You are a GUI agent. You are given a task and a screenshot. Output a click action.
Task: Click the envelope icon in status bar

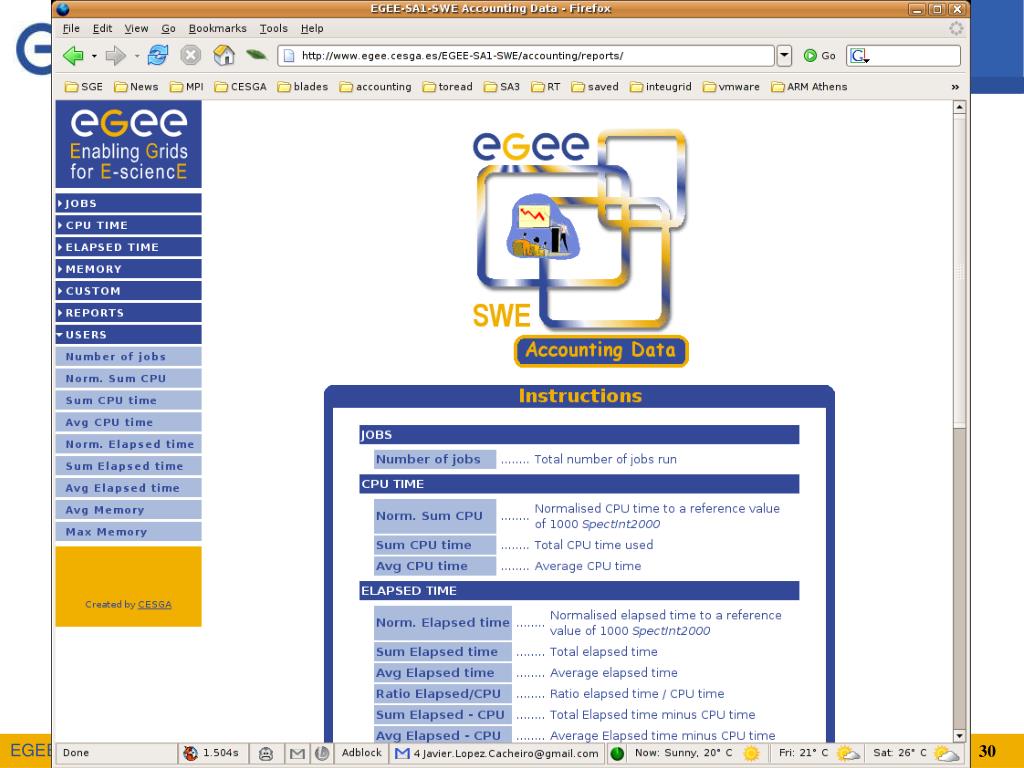click(297, 754)
